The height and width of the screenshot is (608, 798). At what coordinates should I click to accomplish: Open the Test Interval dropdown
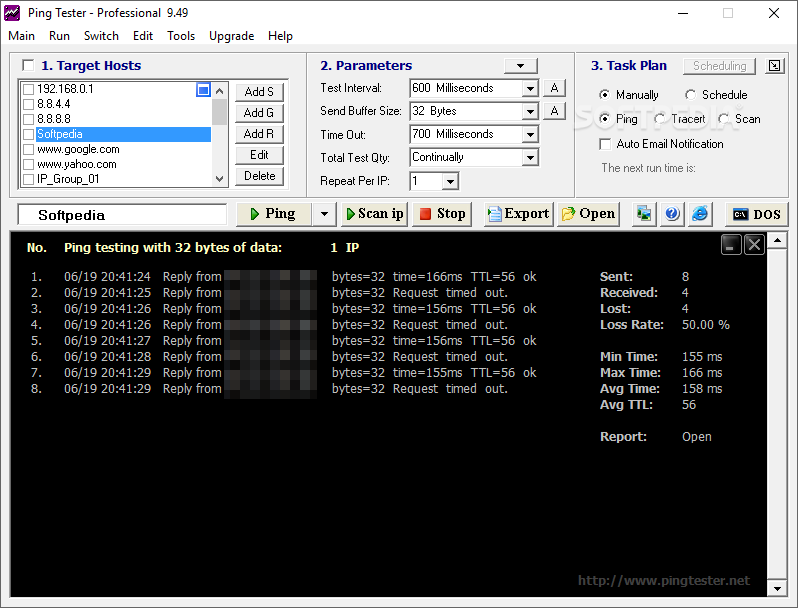pyautogui.click(x=530, y=89)
